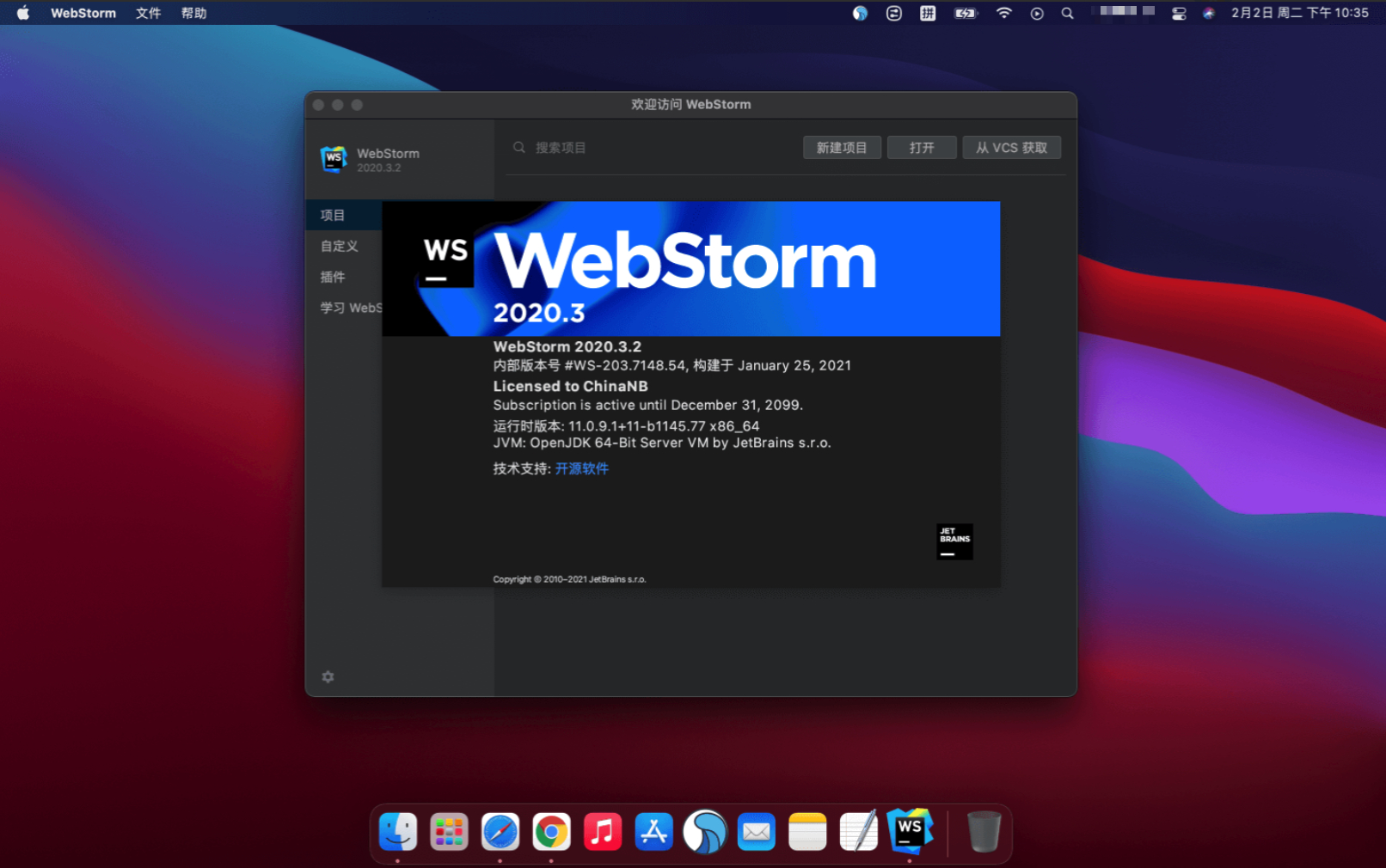Viewport: 1386px width, 868px height.
Task: Launch Google Chrome from the Dock
Action: (x=551, y=832)
